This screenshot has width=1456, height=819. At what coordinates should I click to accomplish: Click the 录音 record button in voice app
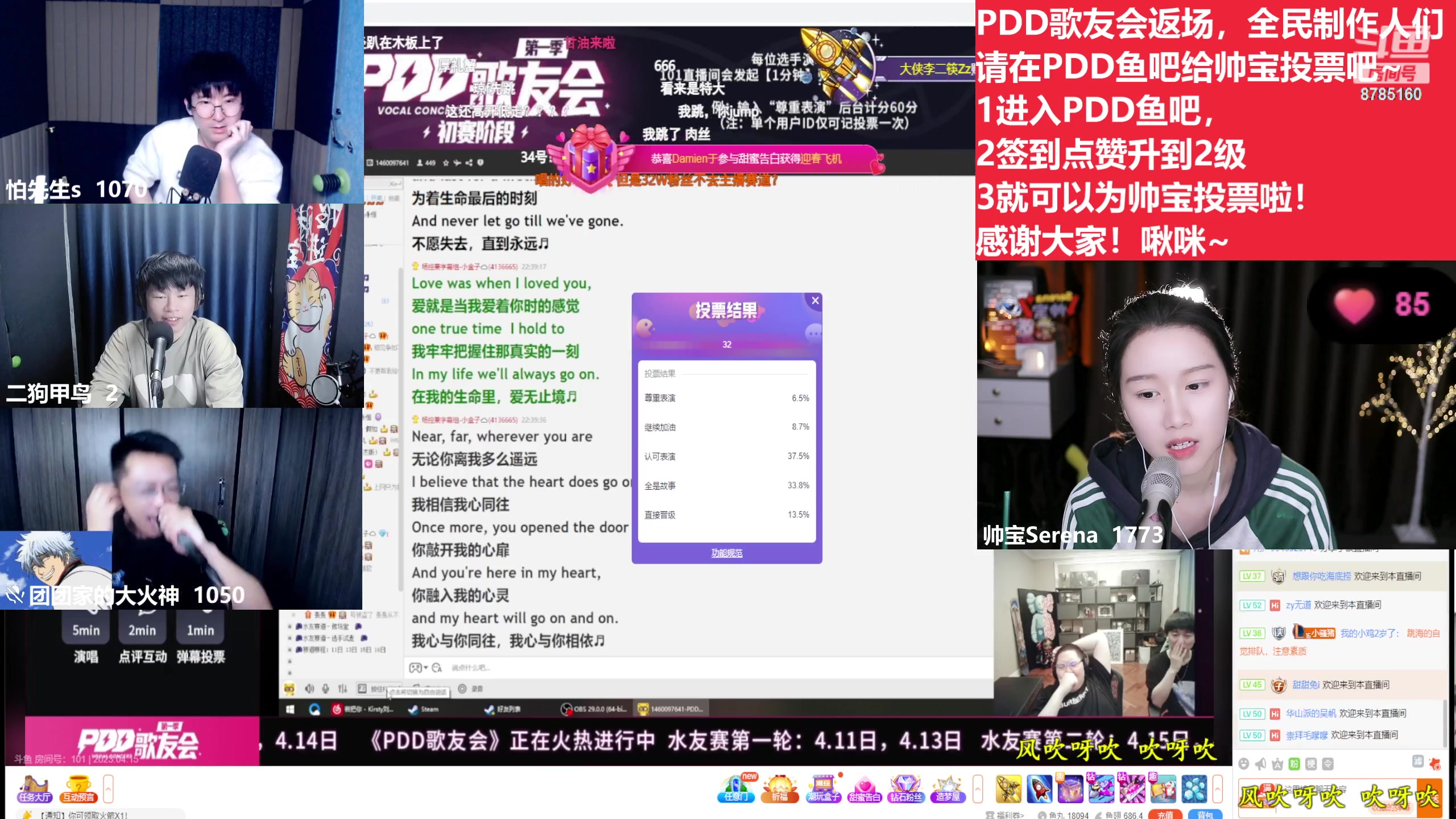pos(470,689)
